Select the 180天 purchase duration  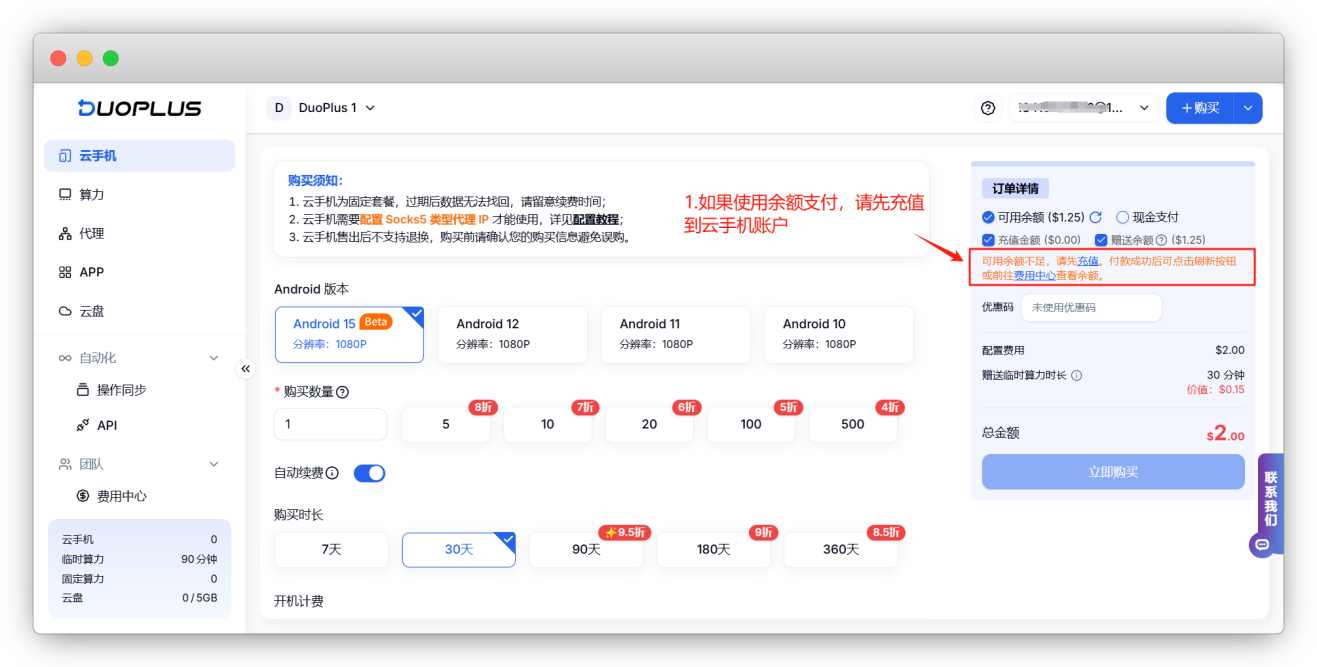[713, 550]
